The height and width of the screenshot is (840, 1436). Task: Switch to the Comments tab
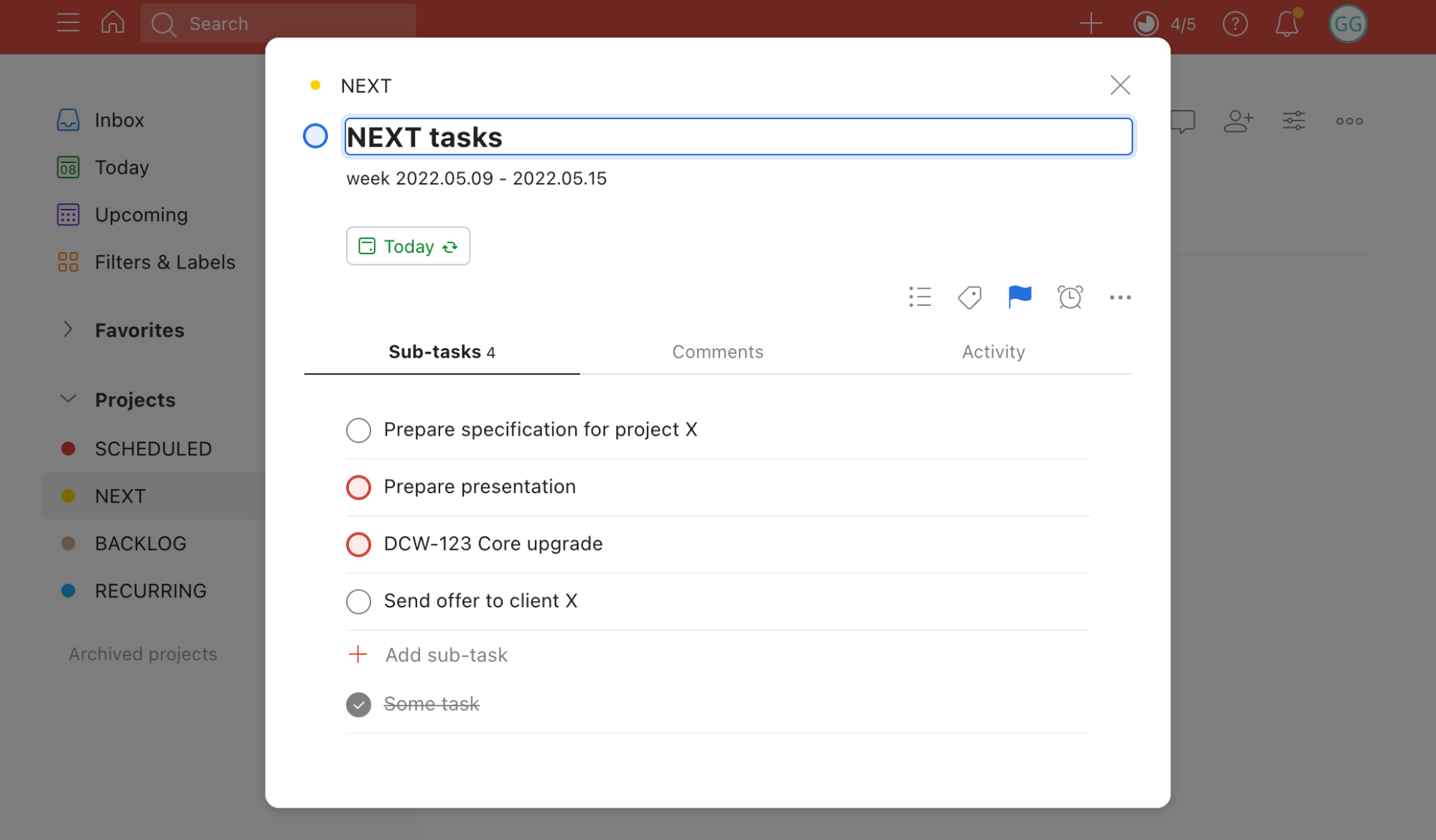(x=717, y=352)
